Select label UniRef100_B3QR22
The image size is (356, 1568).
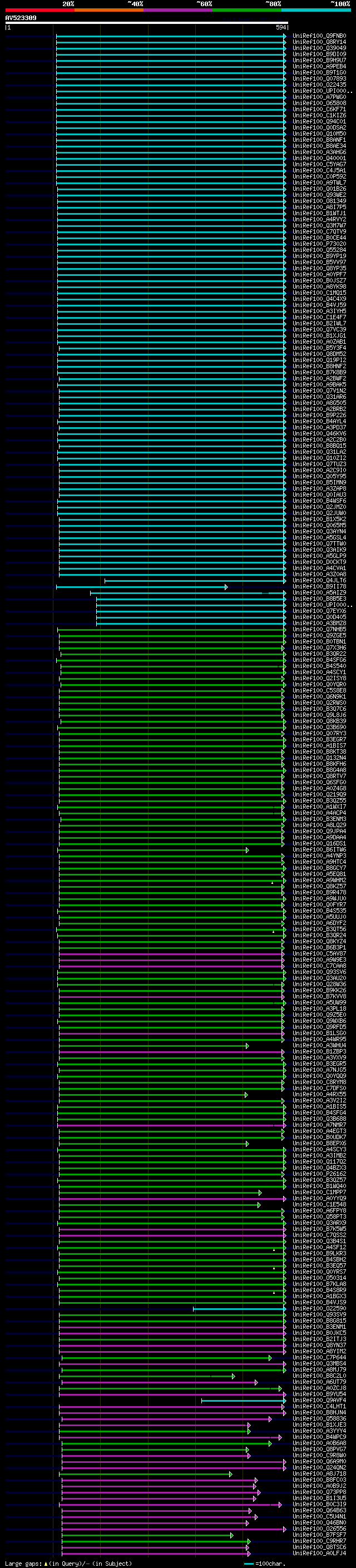coord(319,654)
